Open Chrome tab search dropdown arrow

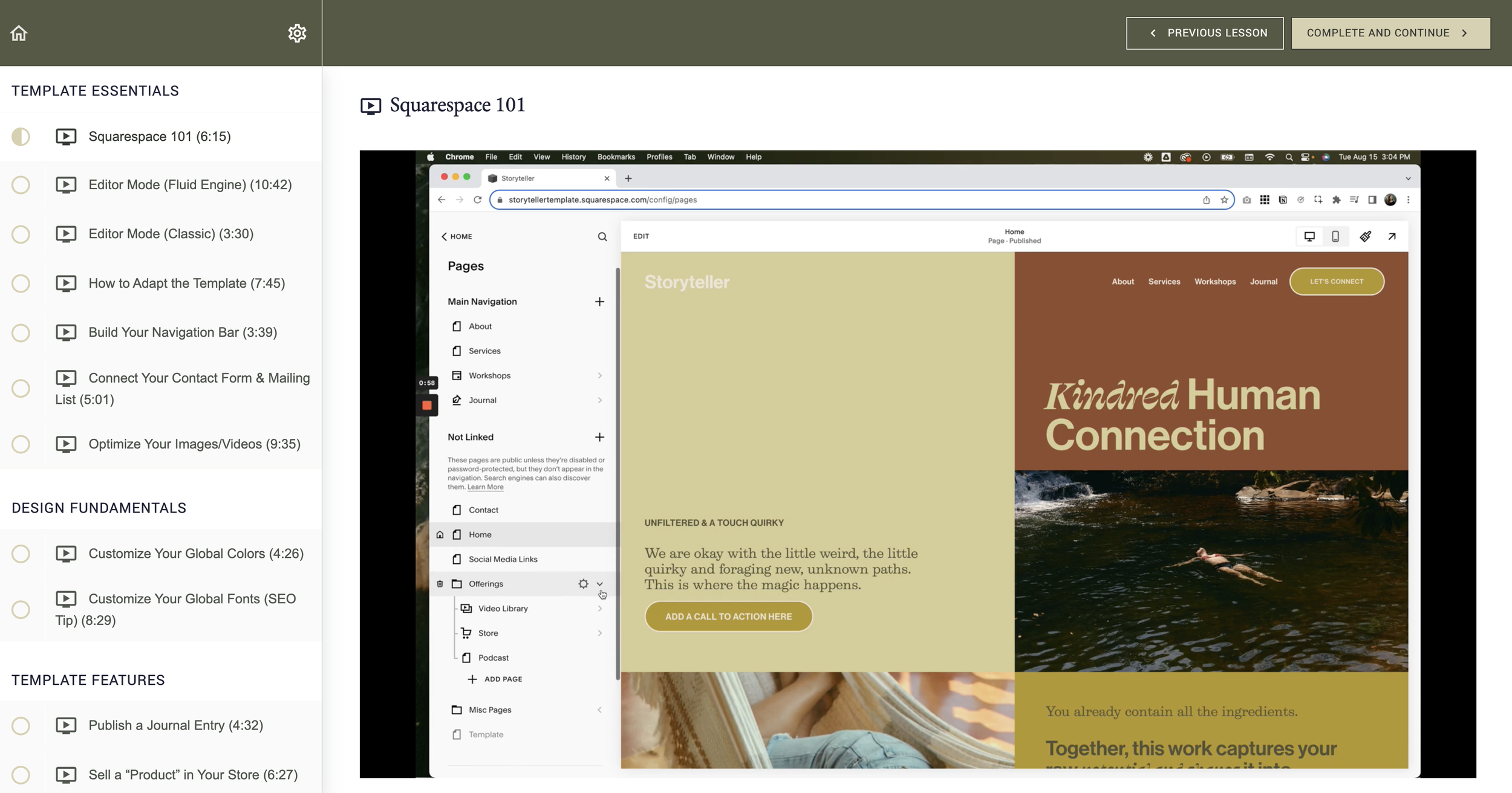(x=1408, y=179)
